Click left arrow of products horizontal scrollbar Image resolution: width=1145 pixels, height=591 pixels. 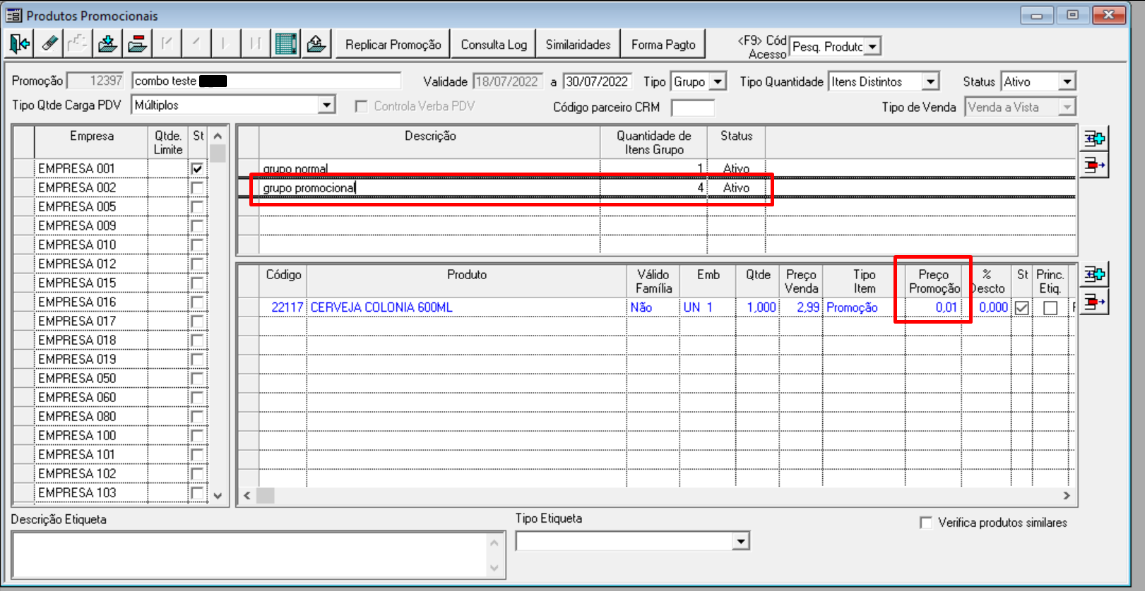point(247,495)
